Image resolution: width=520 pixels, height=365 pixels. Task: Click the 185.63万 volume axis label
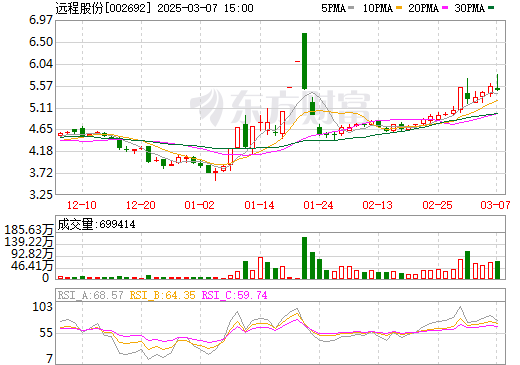[x=29, y=230]
